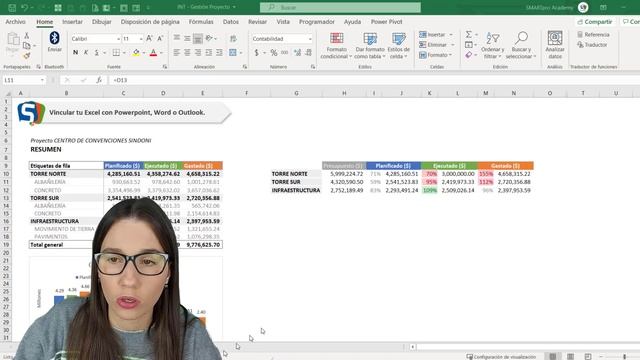Toggle bottom vertical alignment
Viewport: 640px width, 360px height.
[x=198, y=38]
